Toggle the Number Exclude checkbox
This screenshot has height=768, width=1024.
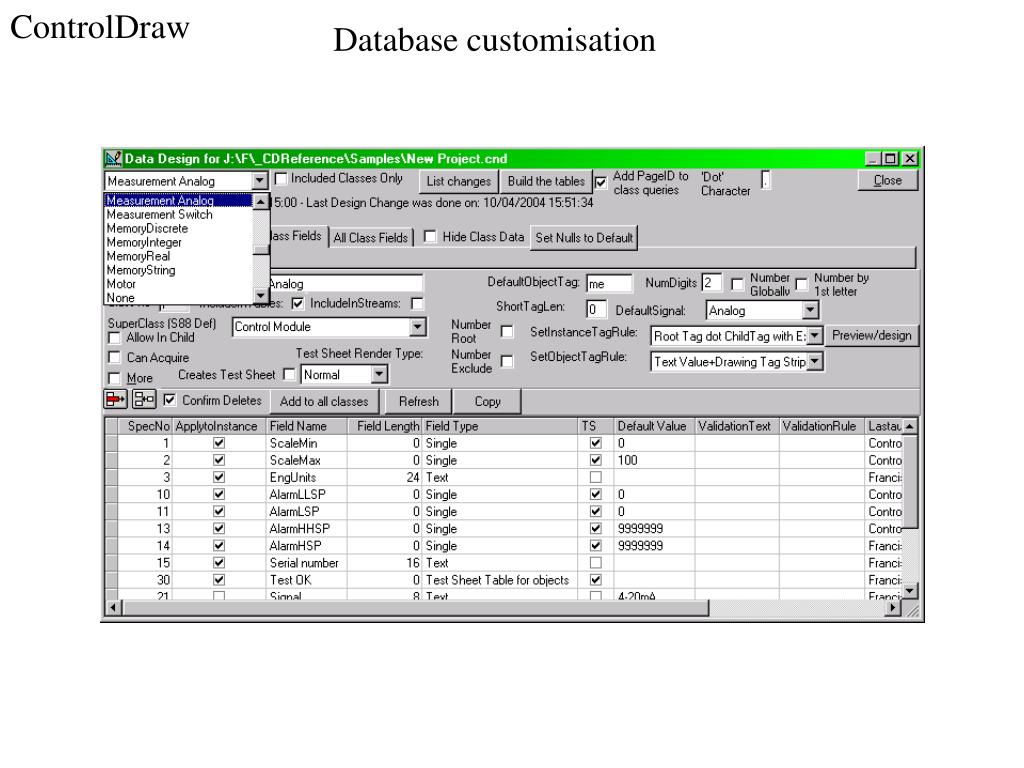tap(507, 361)
